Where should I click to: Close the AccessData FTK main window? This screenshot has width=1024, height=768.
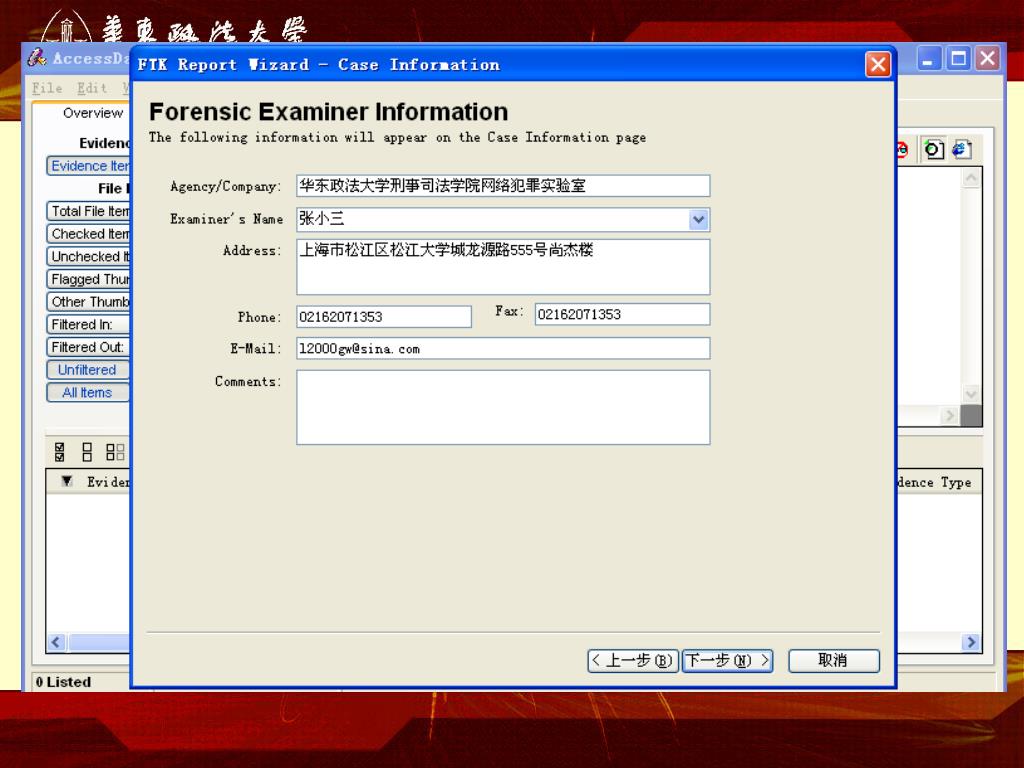(987, 59)
